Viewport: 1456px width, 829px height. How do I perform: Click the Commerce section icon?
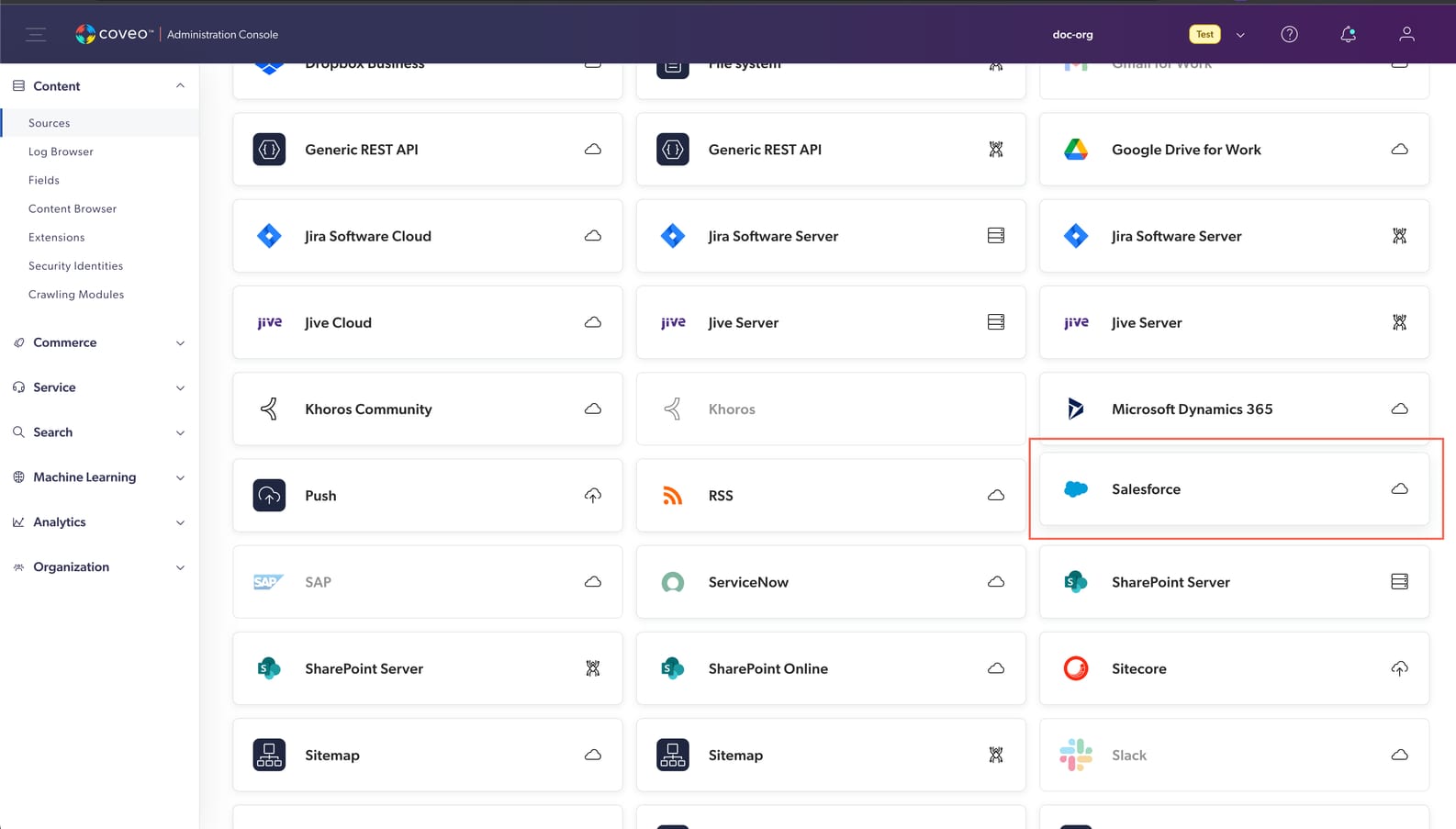point(18,342)
